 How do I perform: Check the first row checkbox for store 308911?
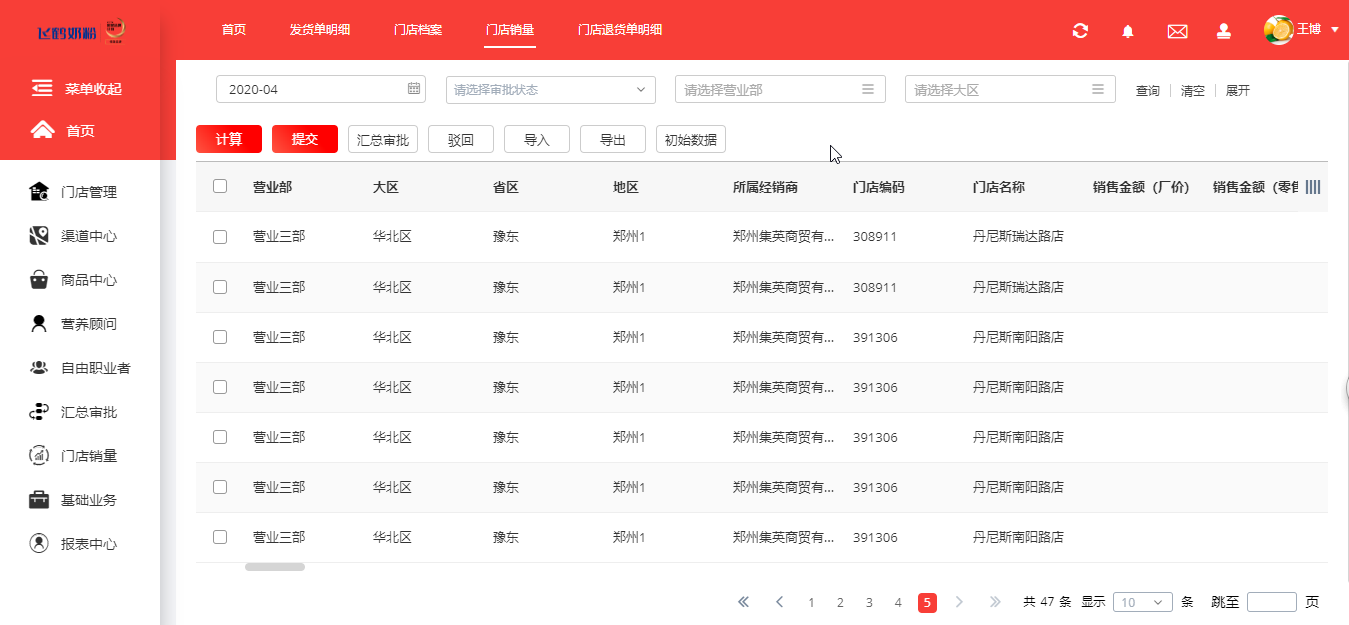(x=220, y=237)
